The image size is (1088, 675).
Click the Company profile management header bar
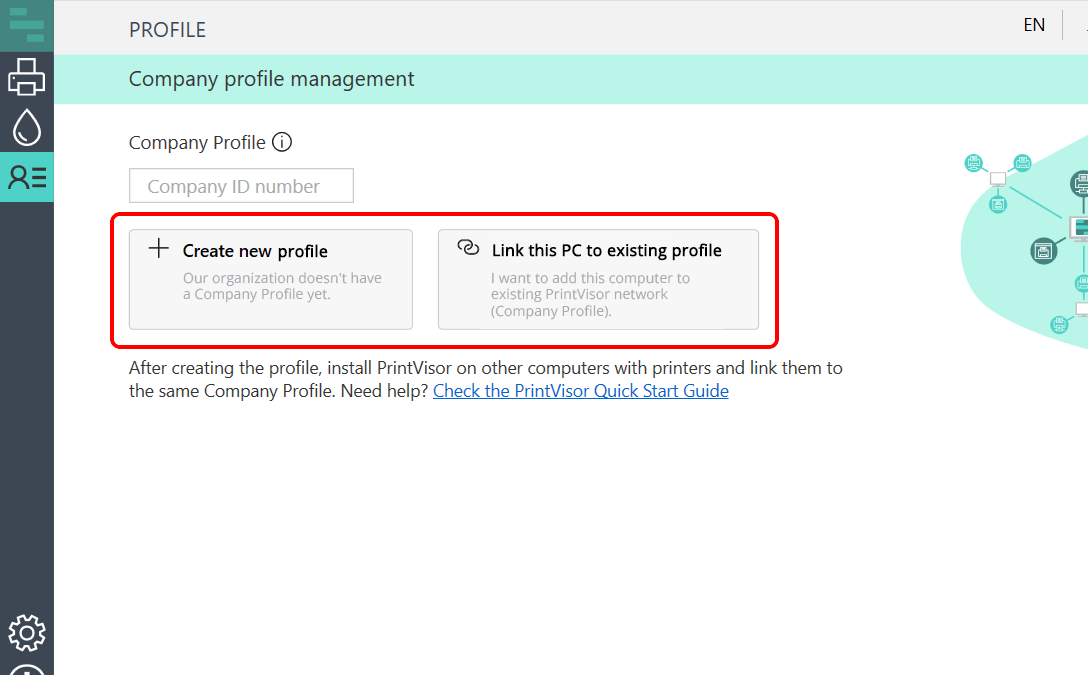coord(570,79)
